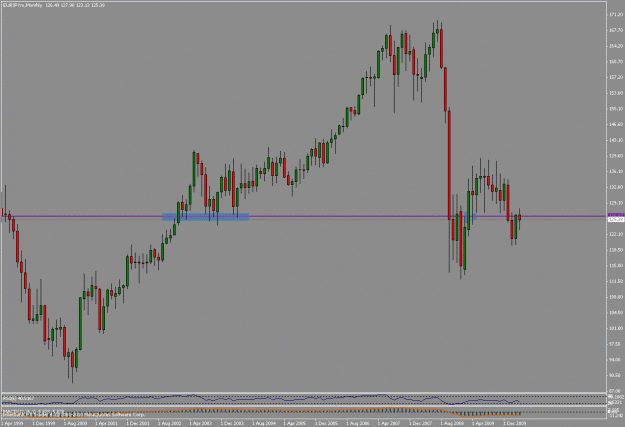Screen dimensions: 625x427
Task: Click the 111.50 price scale label
Action: (616, 281)
